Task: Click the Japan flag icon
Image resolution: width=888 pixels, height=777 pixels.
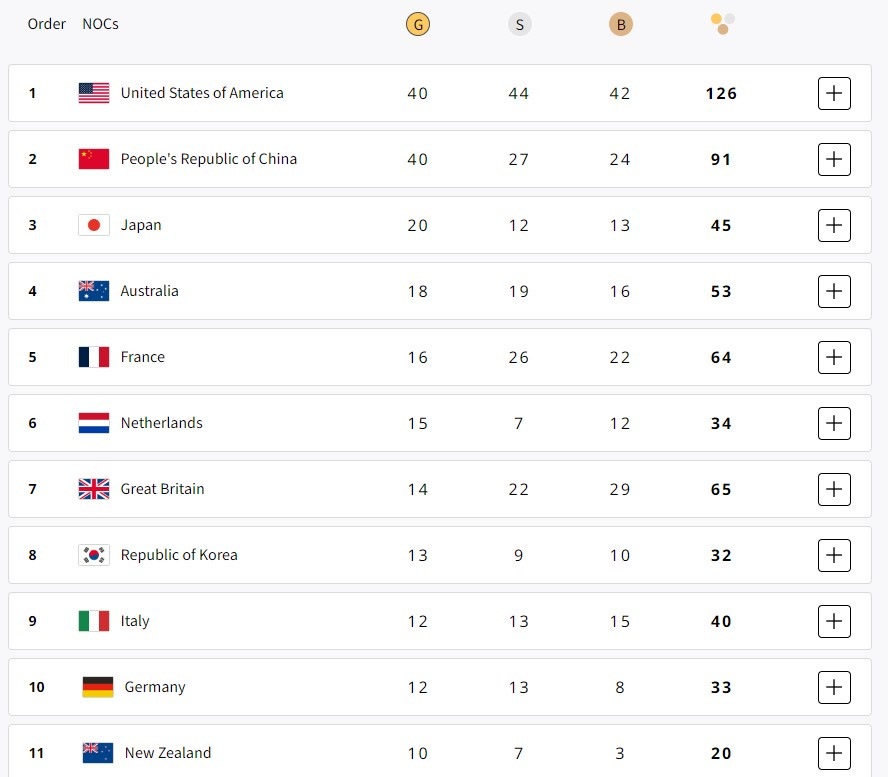Action: click(x=94, y=225)
